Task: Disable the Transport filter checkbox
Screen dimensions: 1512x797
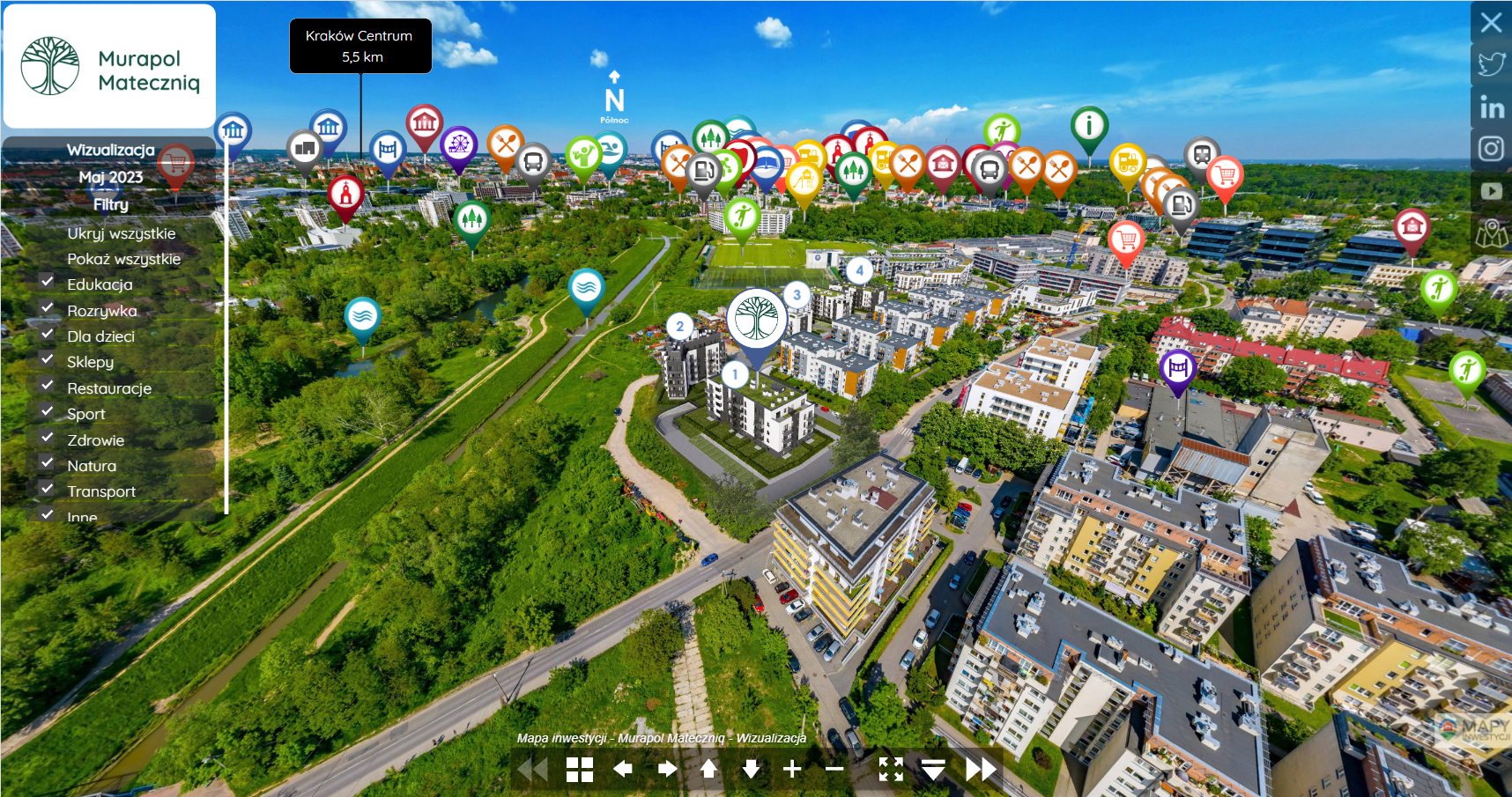Action: pos(48,489)
